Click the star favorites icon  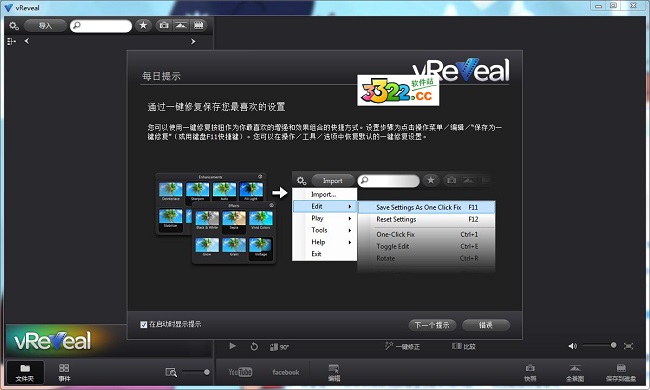(x=143, y=26)
